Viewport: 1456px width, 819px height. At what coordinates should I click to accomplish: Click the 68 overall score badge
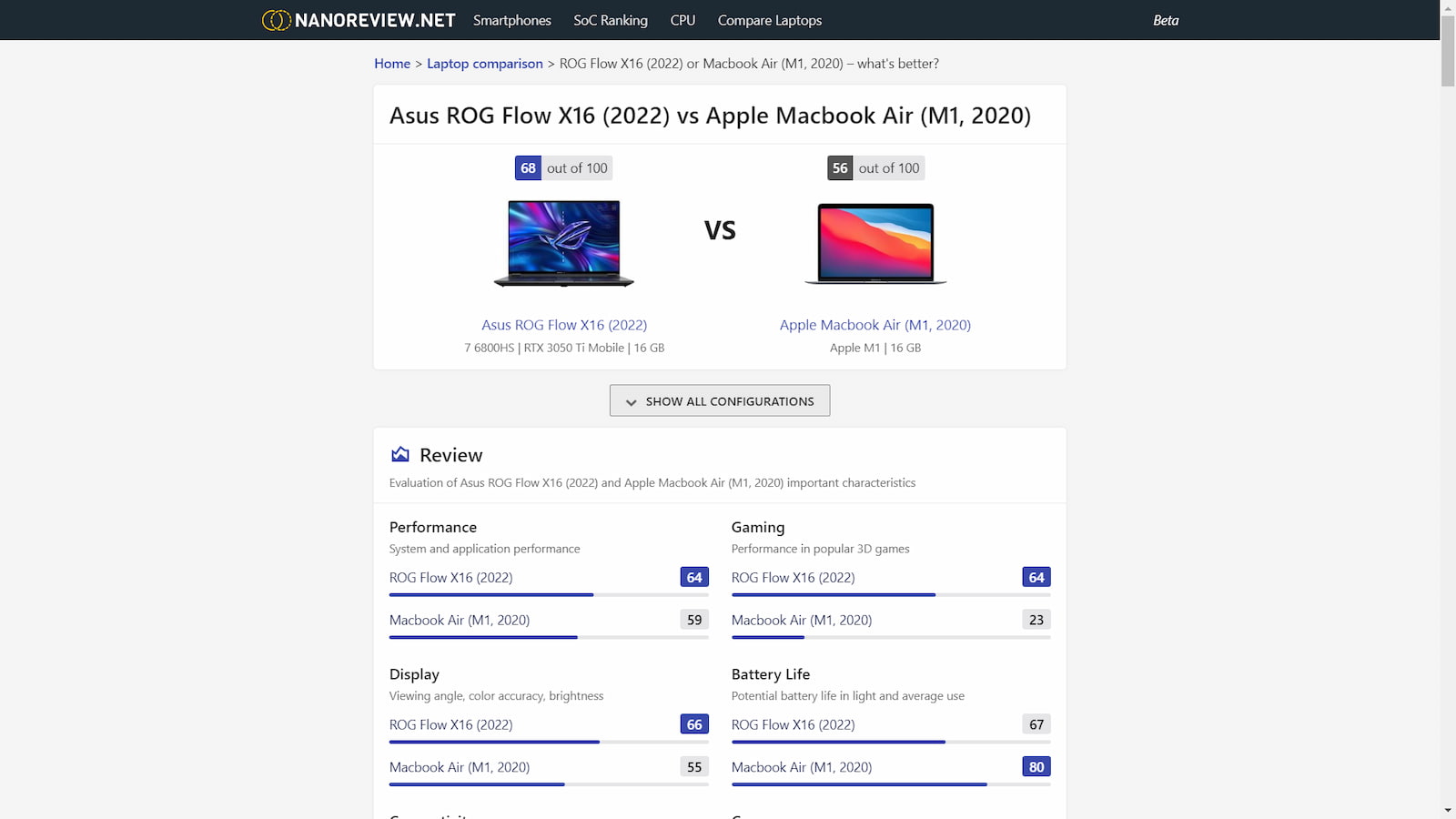pyautogui.click(x=528, y=168)
